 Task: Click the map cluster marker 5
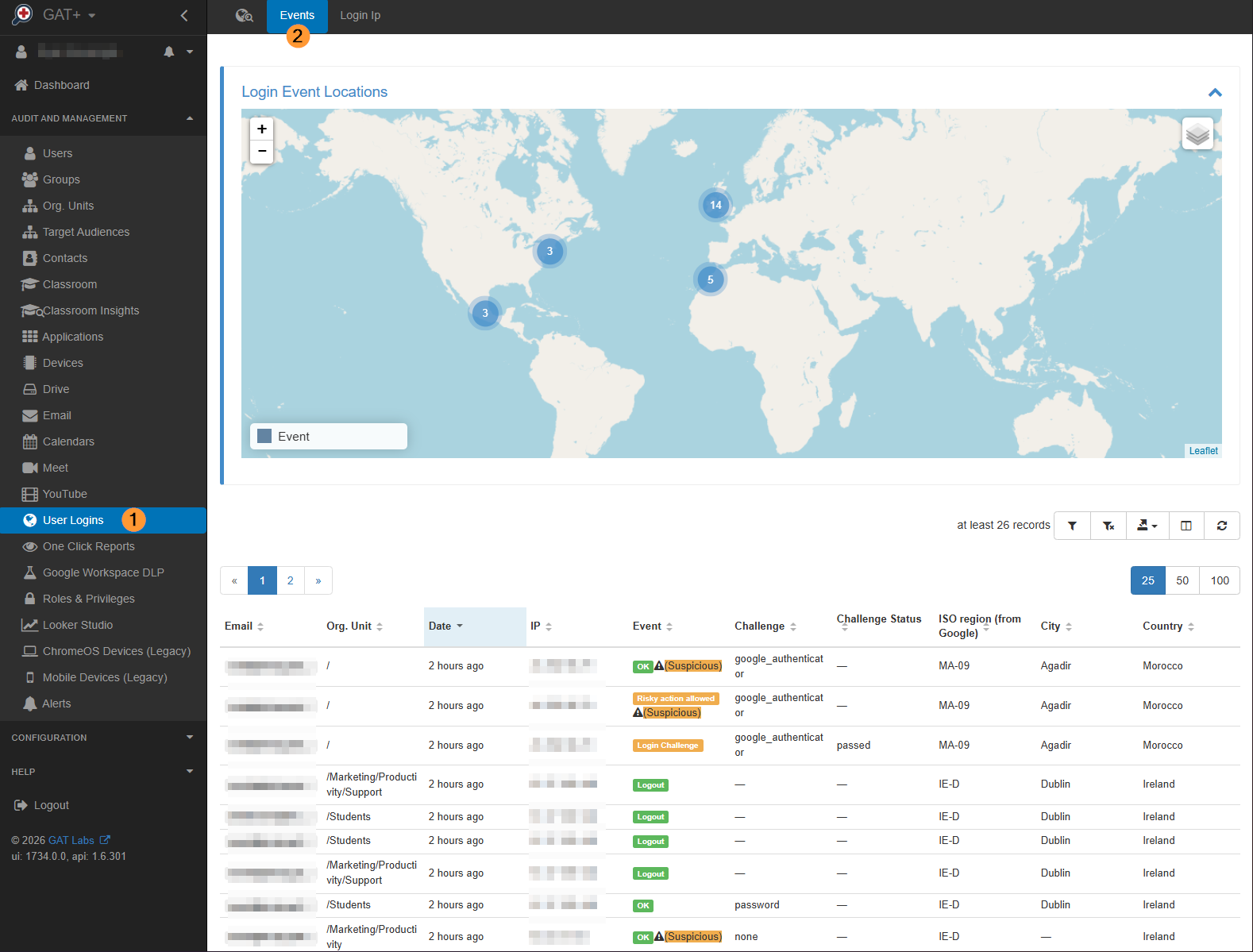710,279
